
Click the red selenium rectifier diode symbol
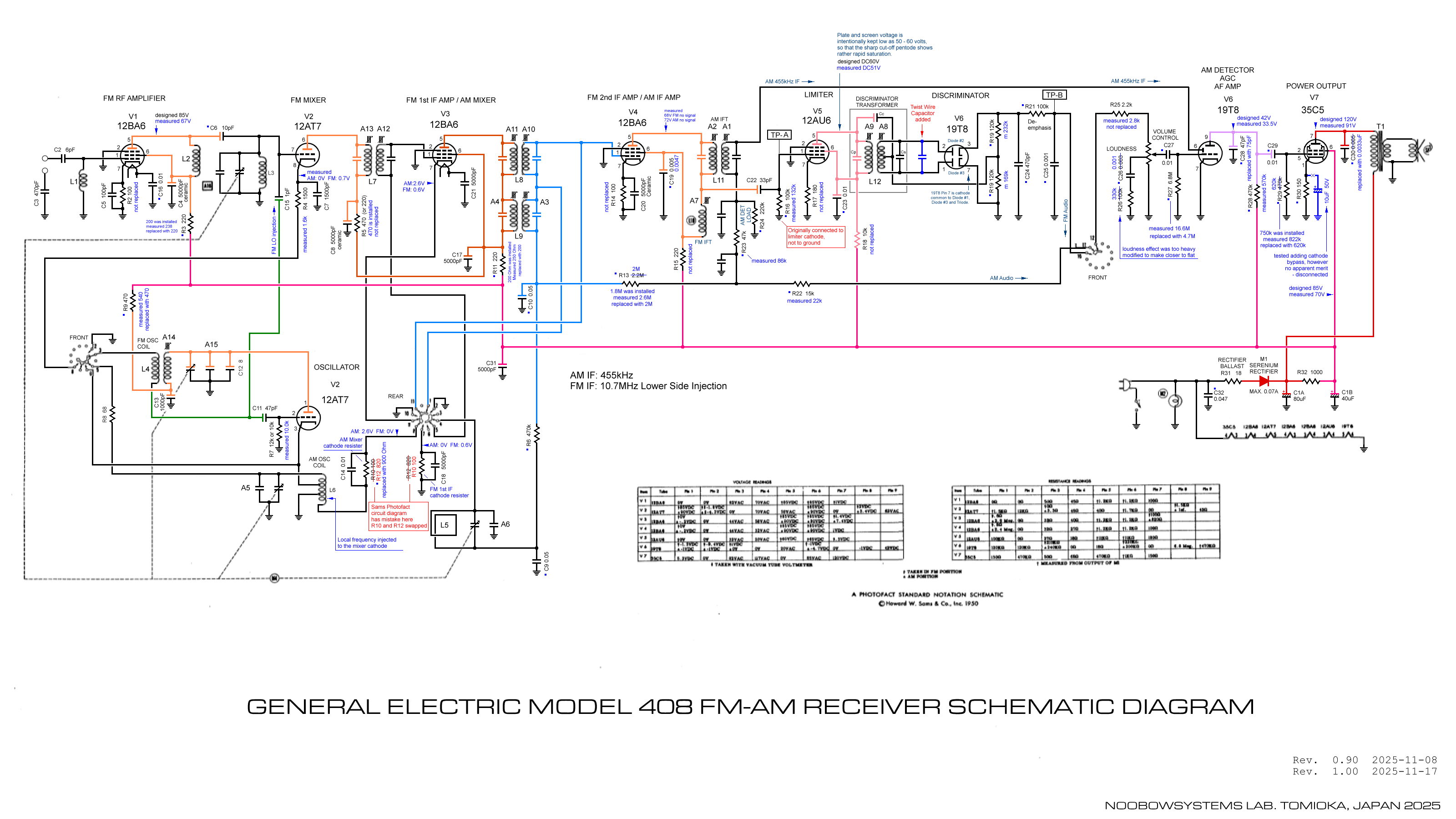point(1264,381)
